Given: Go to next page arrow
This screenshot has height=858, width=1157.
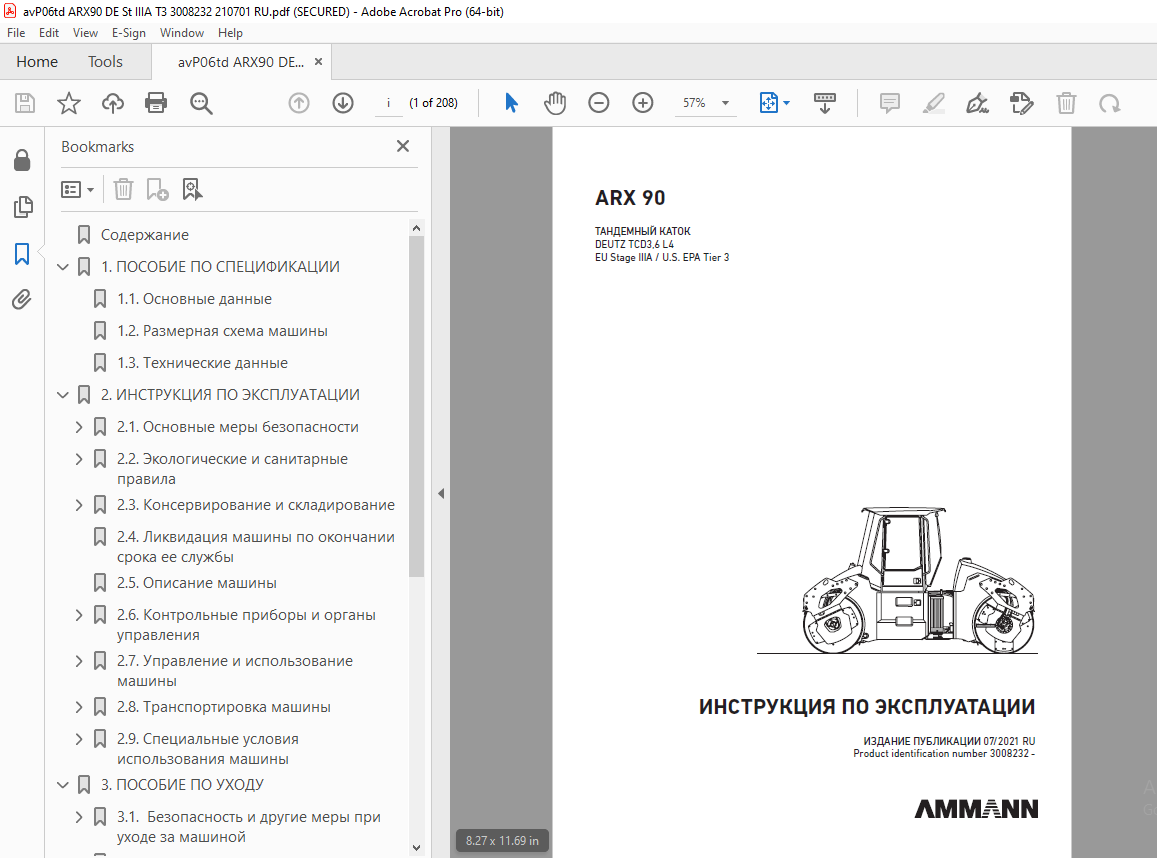Looking at the screenshot, I should click(343, 103).
